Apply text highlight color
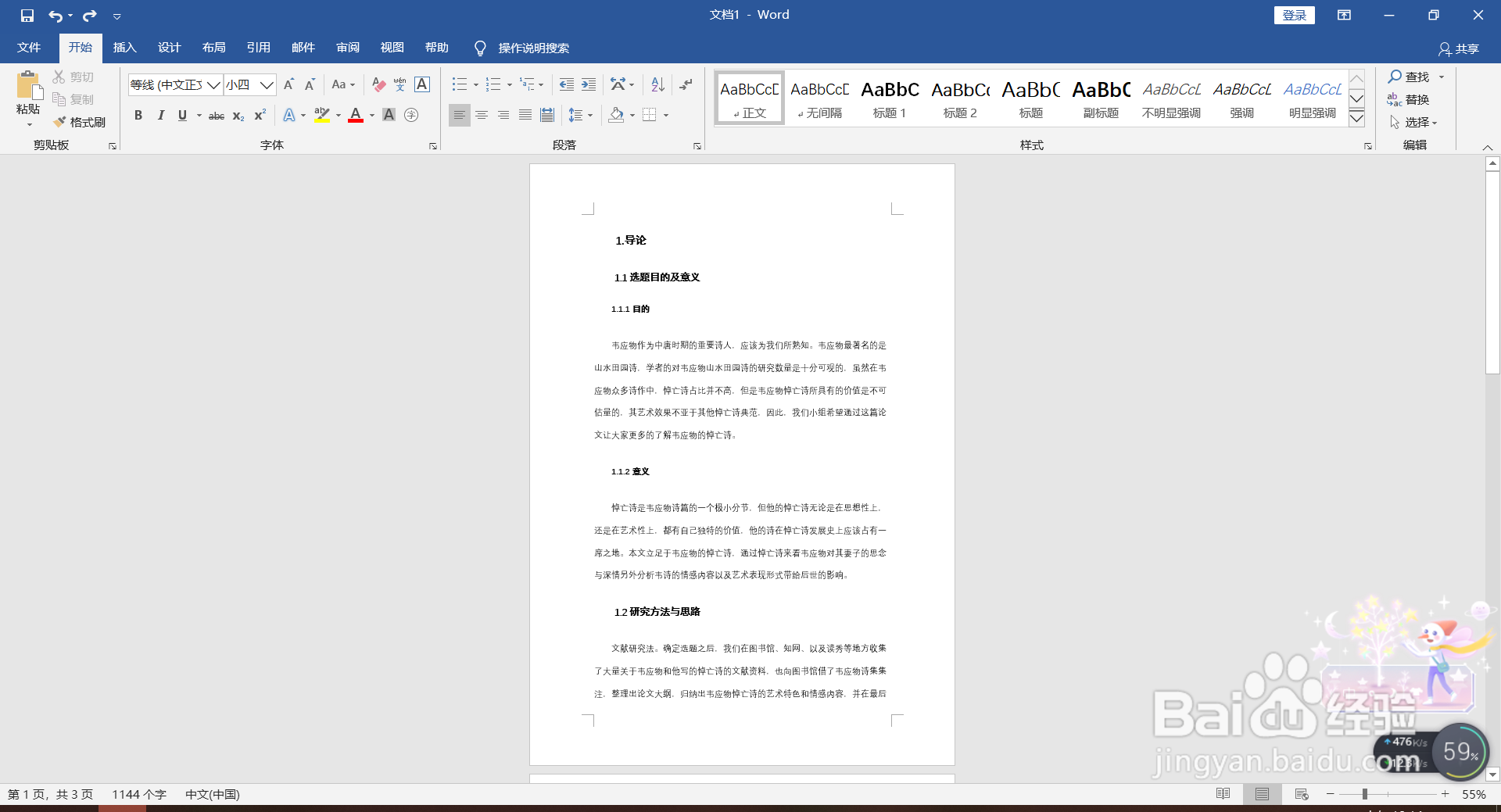This screenshot has height=812, width=1501. (321, 115)
